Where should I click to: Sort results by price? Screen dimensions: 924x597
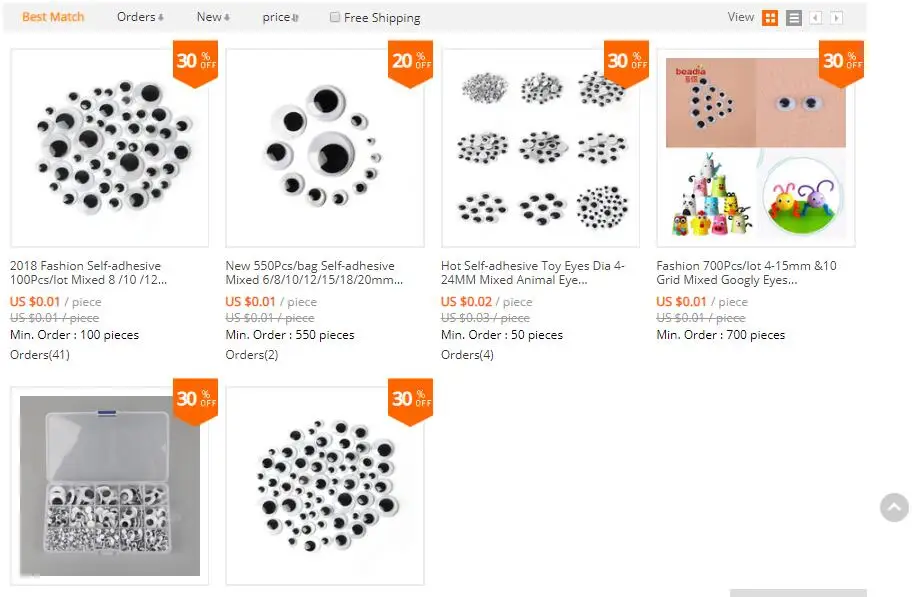[x=280, y=17]
